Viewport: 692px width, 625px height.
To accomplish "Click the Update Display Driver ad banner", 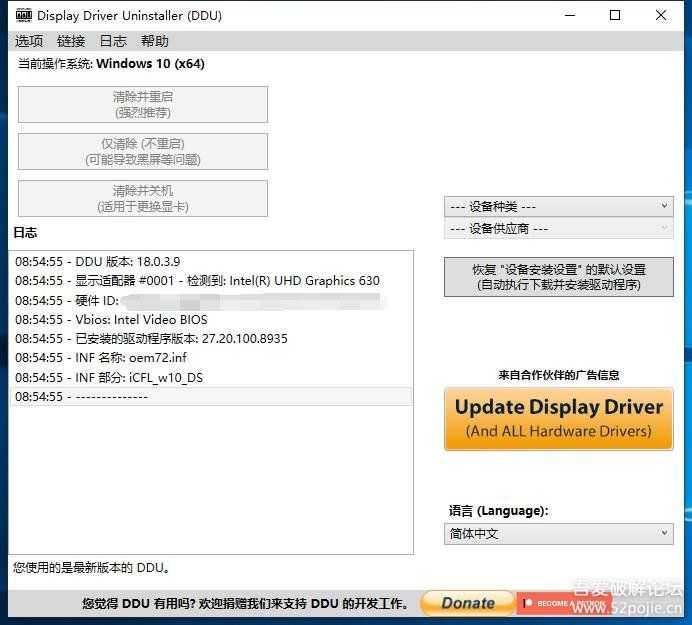I will [558, 419].
